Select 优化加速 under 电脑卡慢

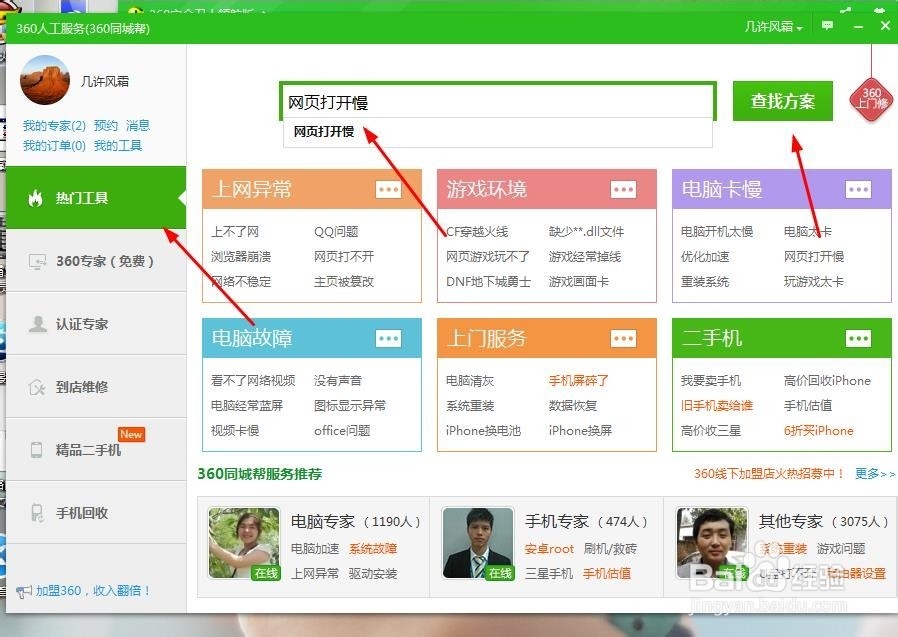coord(704,257)
